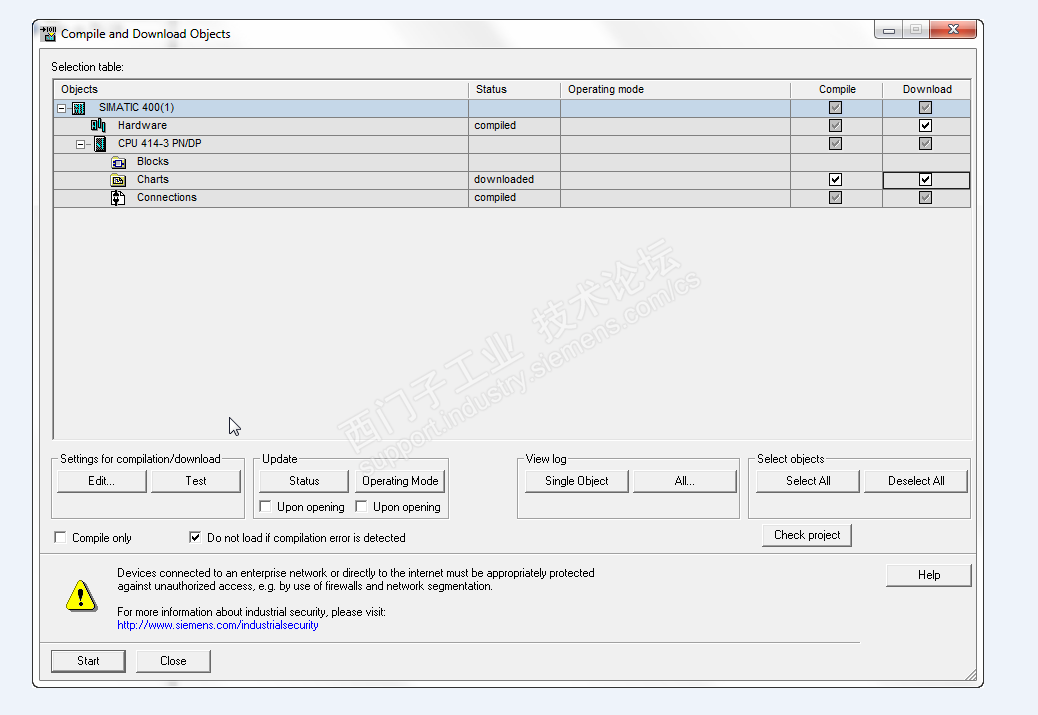Screen dimensions: 1038x715
Task: Click the Test button
Action: pyautogui.click(x=196, y=481)
